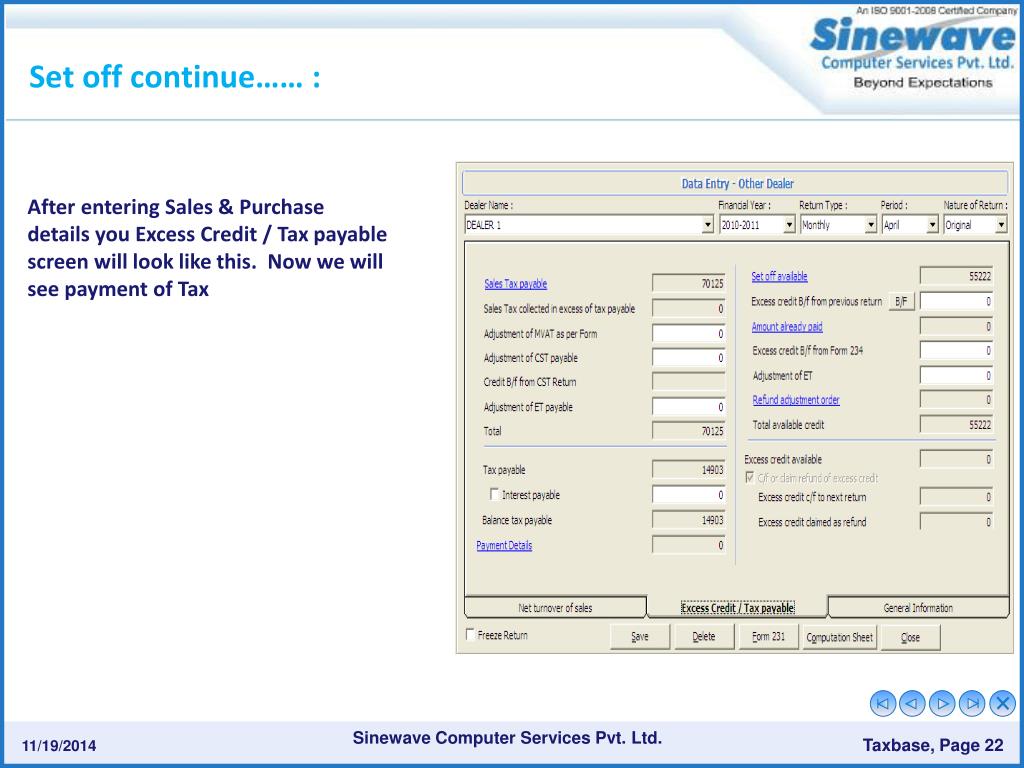Click Adjustment of MVAT as per Form field
This screenshot has width=1024, height=768.
(689, 333)
